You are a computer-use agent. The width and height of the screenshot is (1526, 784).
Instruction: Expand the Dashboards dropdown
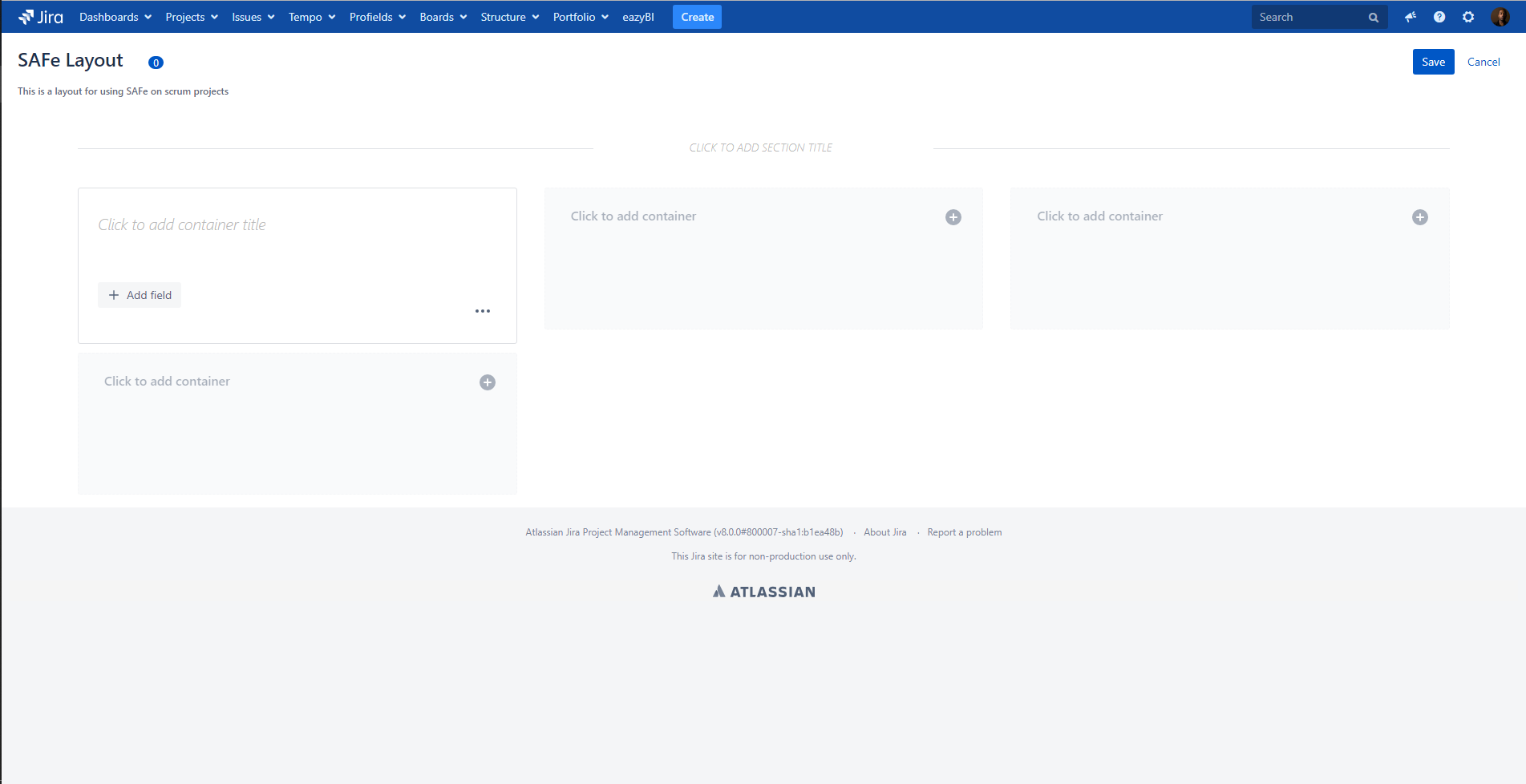coord(115,17)
